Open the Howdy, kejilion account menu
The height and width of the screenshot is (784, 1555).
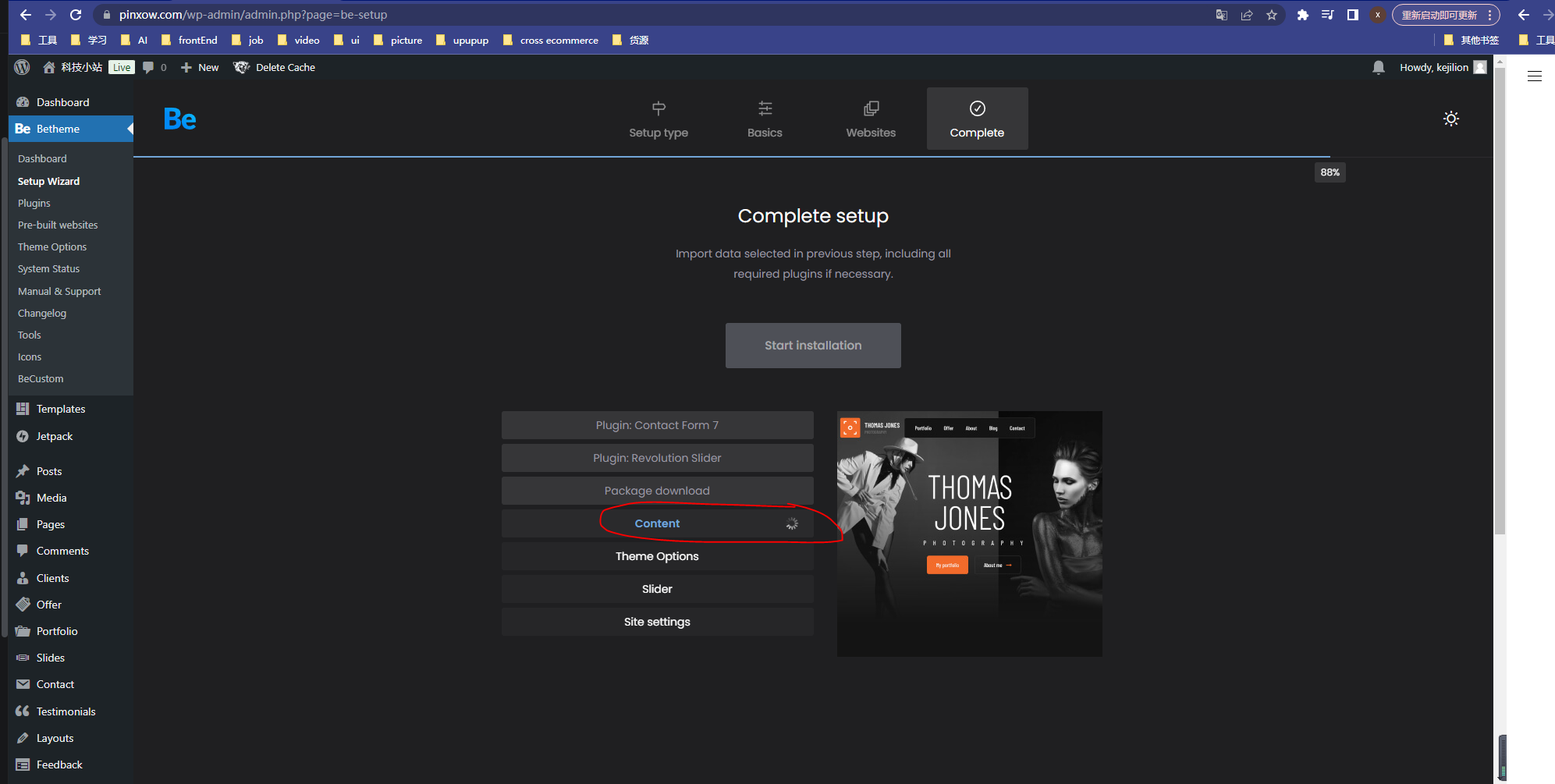pos(1443,67)
